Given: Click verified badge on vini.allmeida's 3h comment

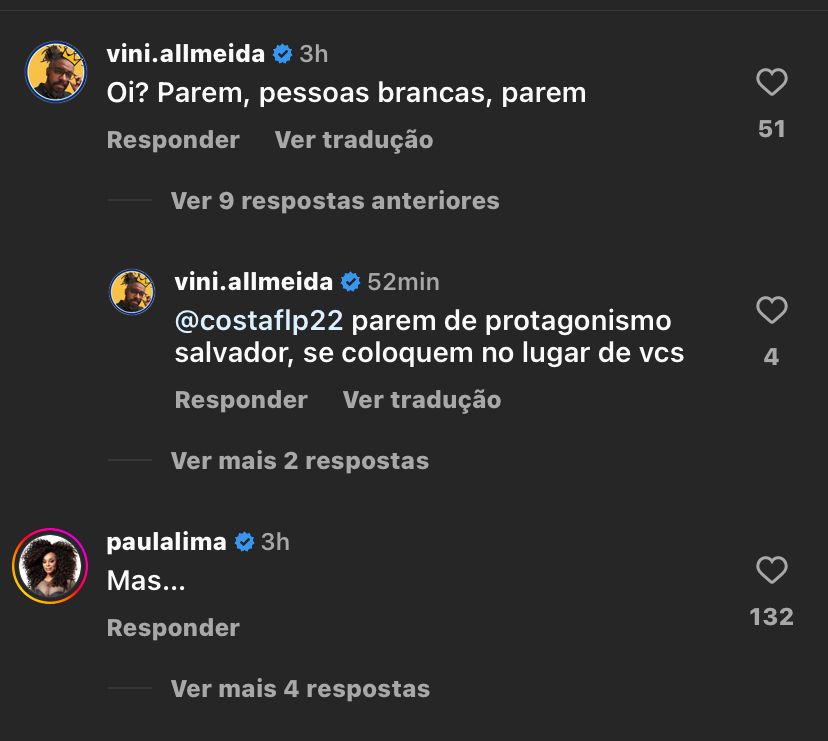Looking at the screenshot, I should 282,54.
